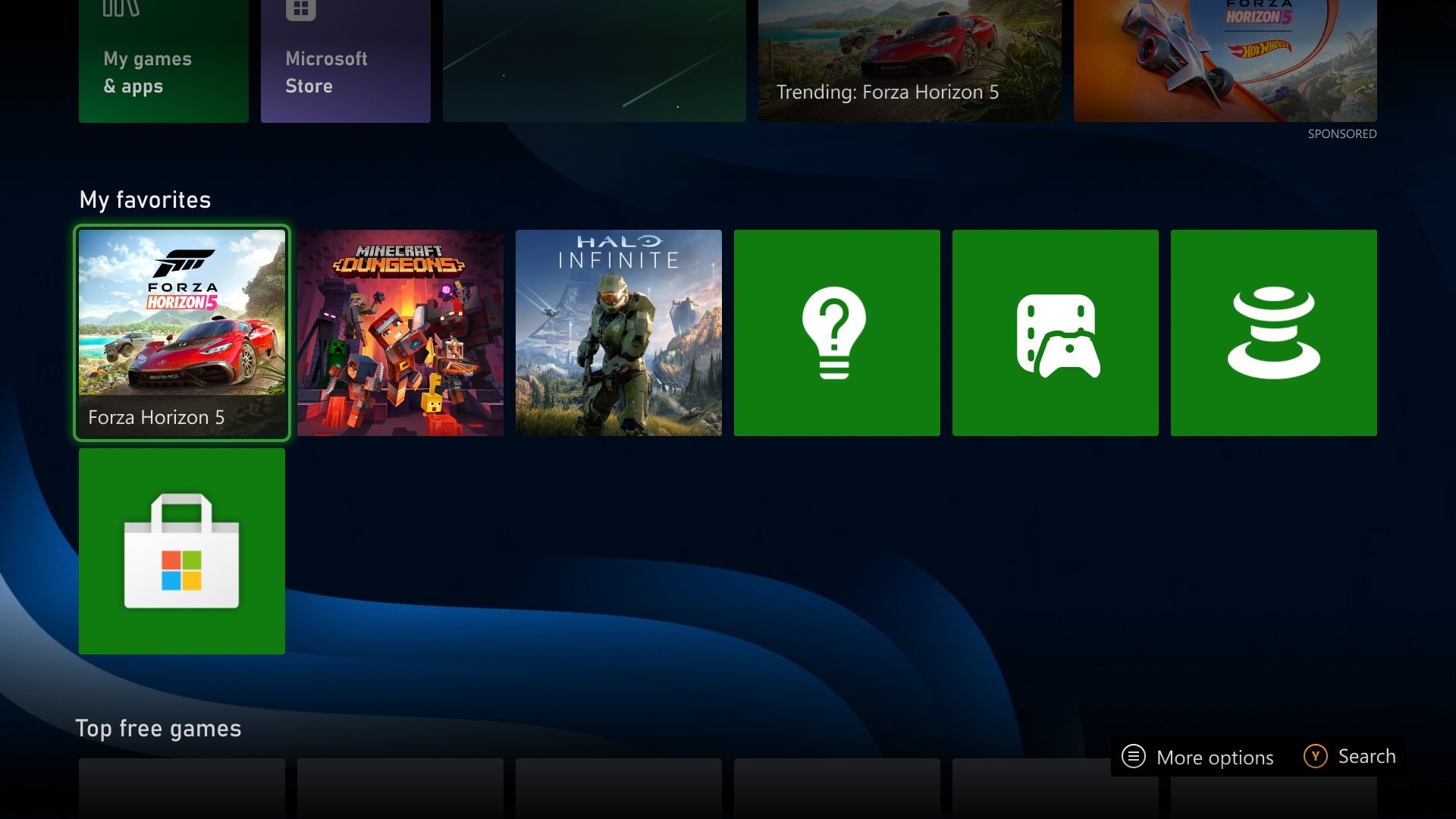Click the More options label
The image size is (1456, 819).
pos(1214,758)
